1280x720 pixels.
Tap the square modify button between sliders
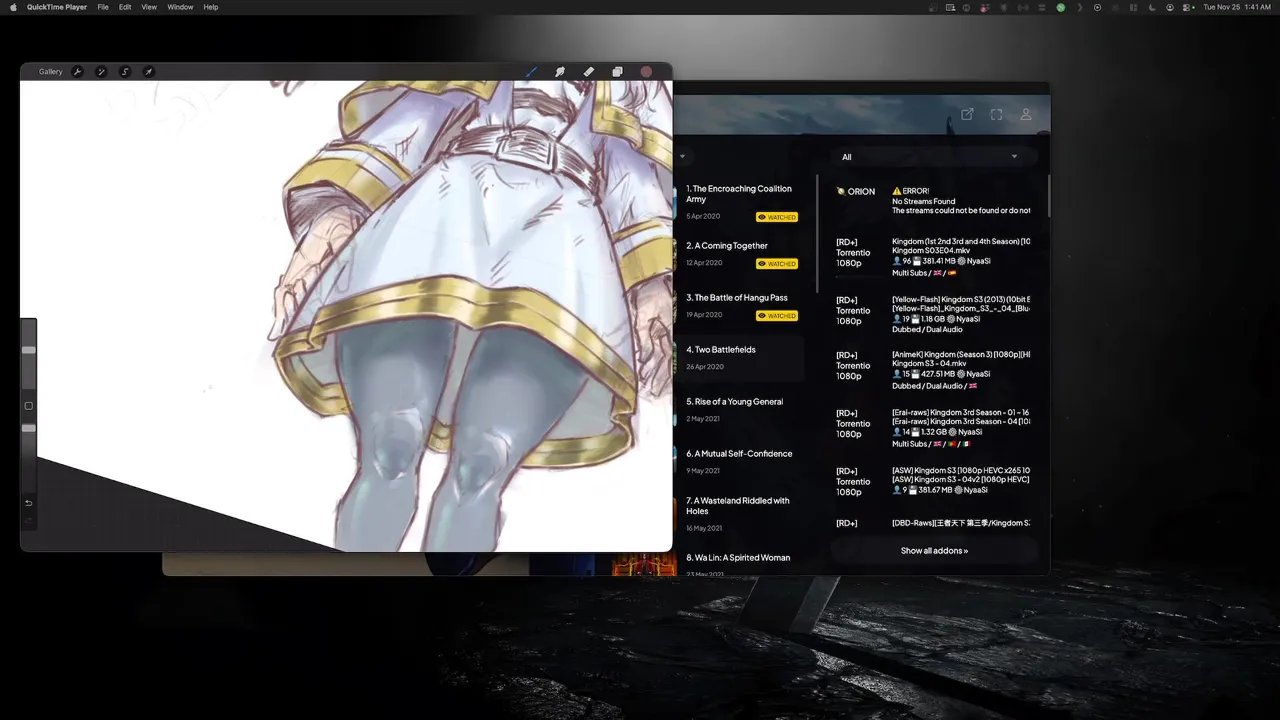[29, 406]
